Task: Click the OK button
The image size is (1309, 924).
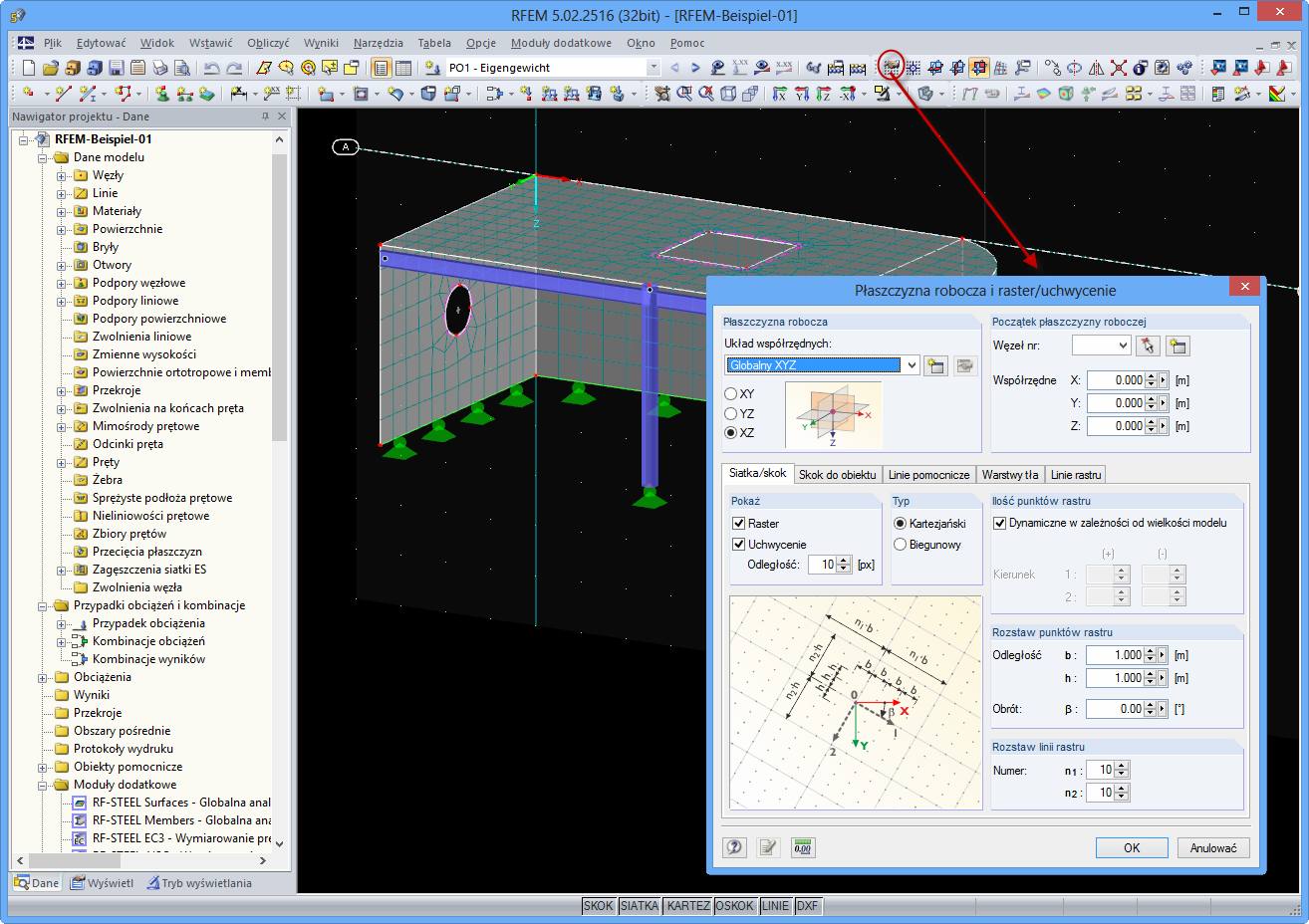Action: tap(1132, 848)
